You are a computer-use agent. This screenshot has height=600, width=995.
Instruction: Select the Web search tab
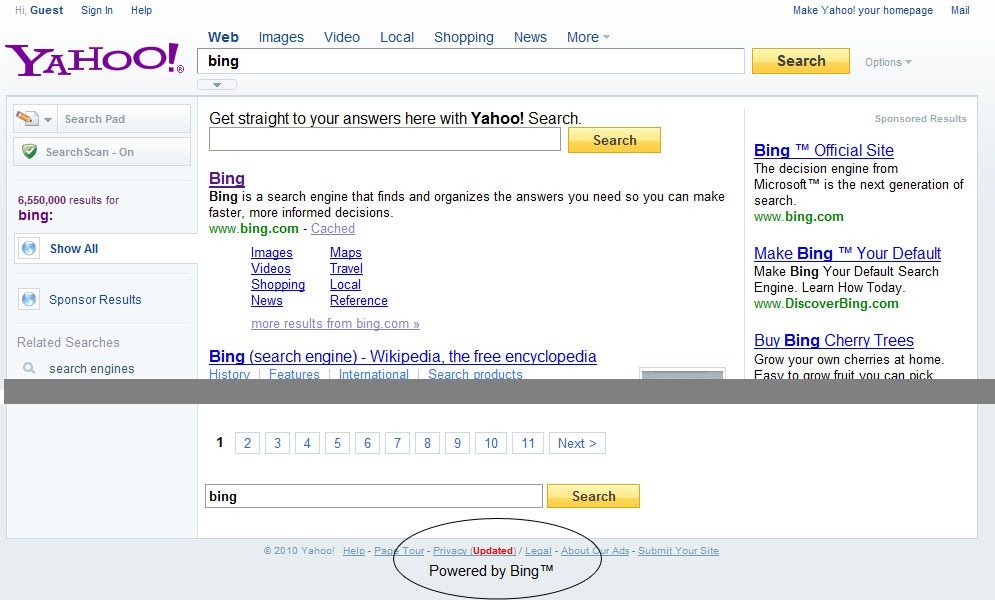click(x=223, y=37)
